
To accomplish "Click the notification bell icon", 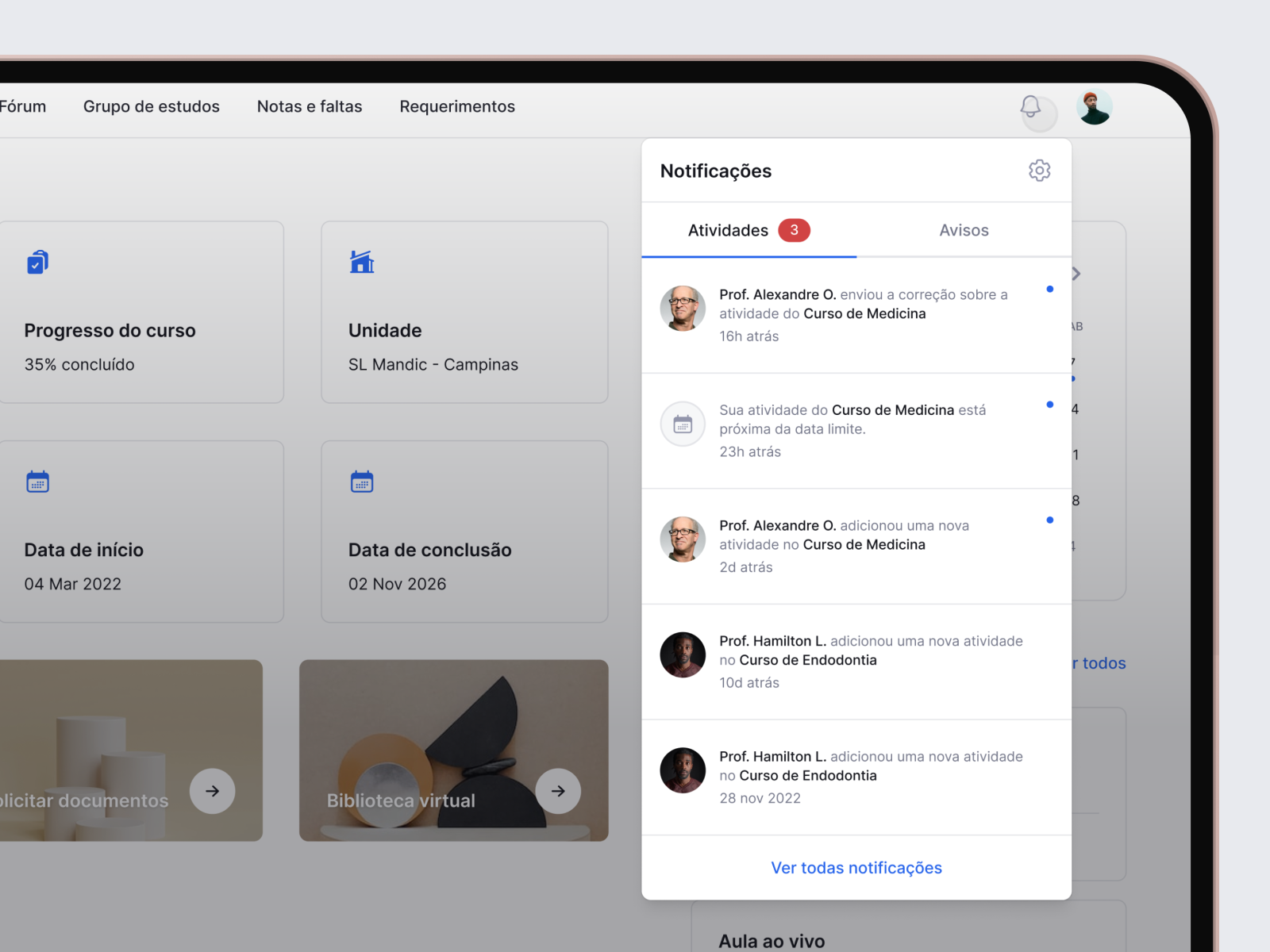I will (x=1031, y=107).
